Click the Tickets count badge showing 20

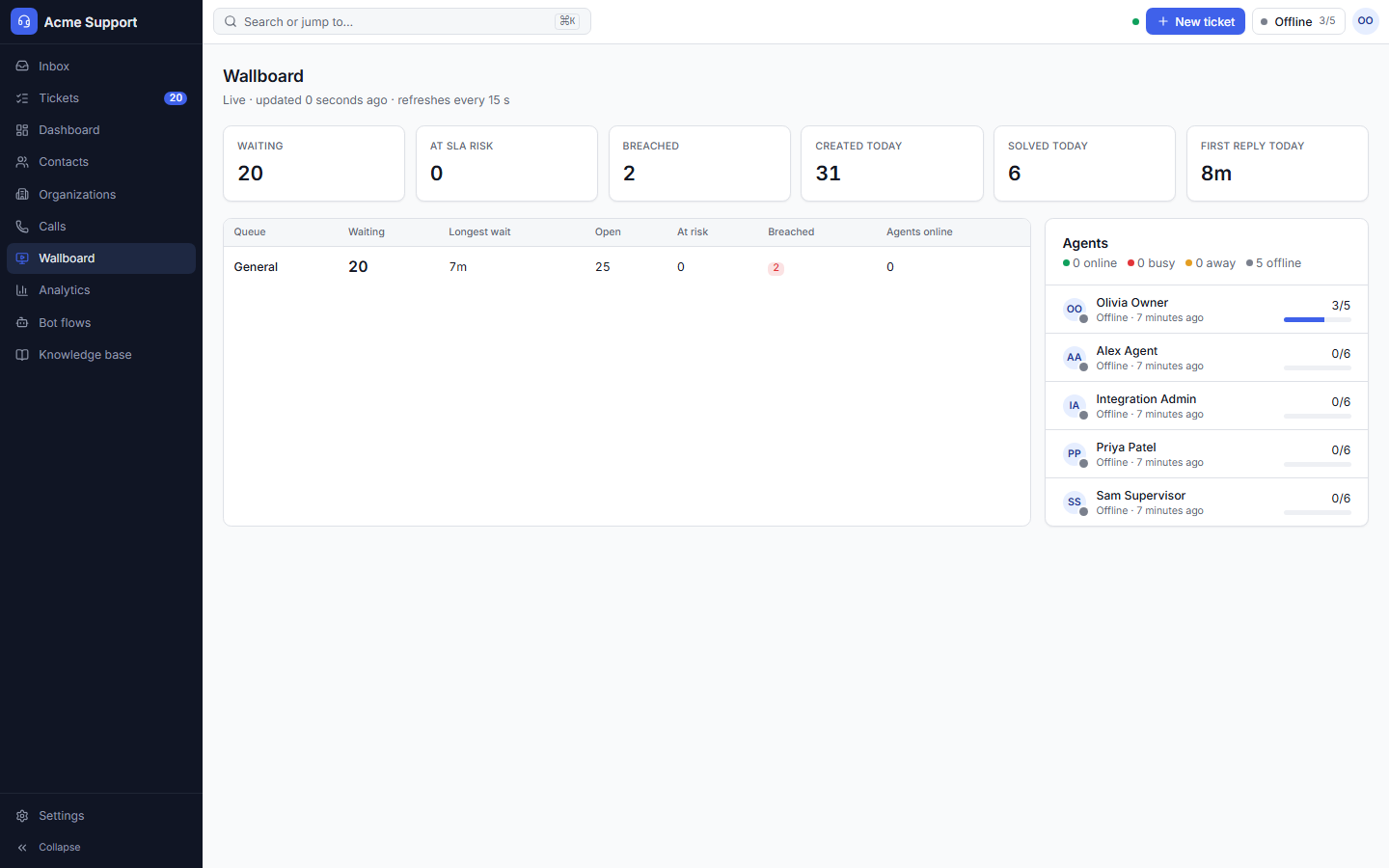coord(176,98)
